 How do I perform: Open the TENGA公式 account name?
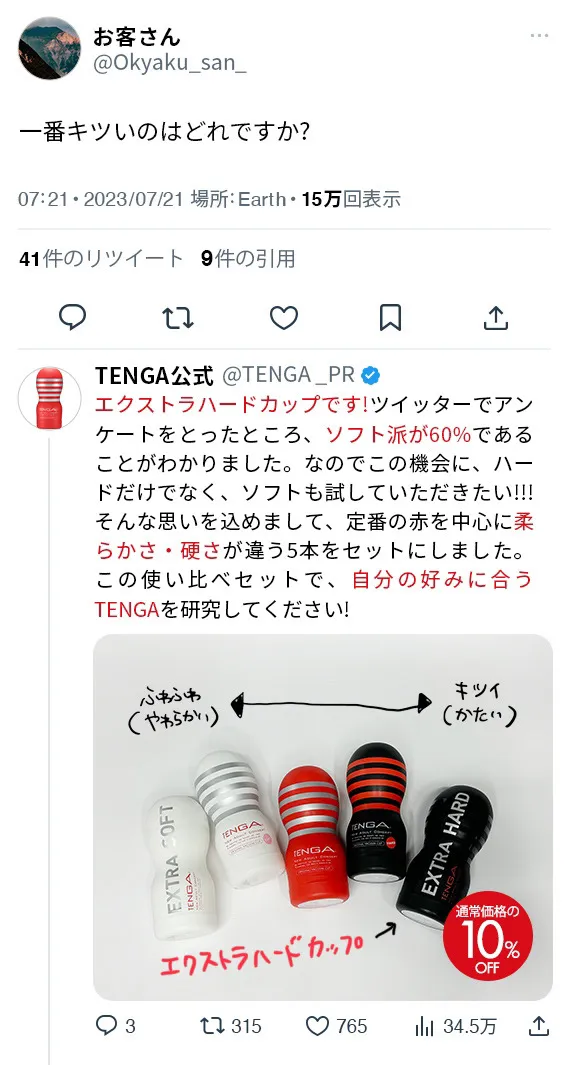coord(154,374)
